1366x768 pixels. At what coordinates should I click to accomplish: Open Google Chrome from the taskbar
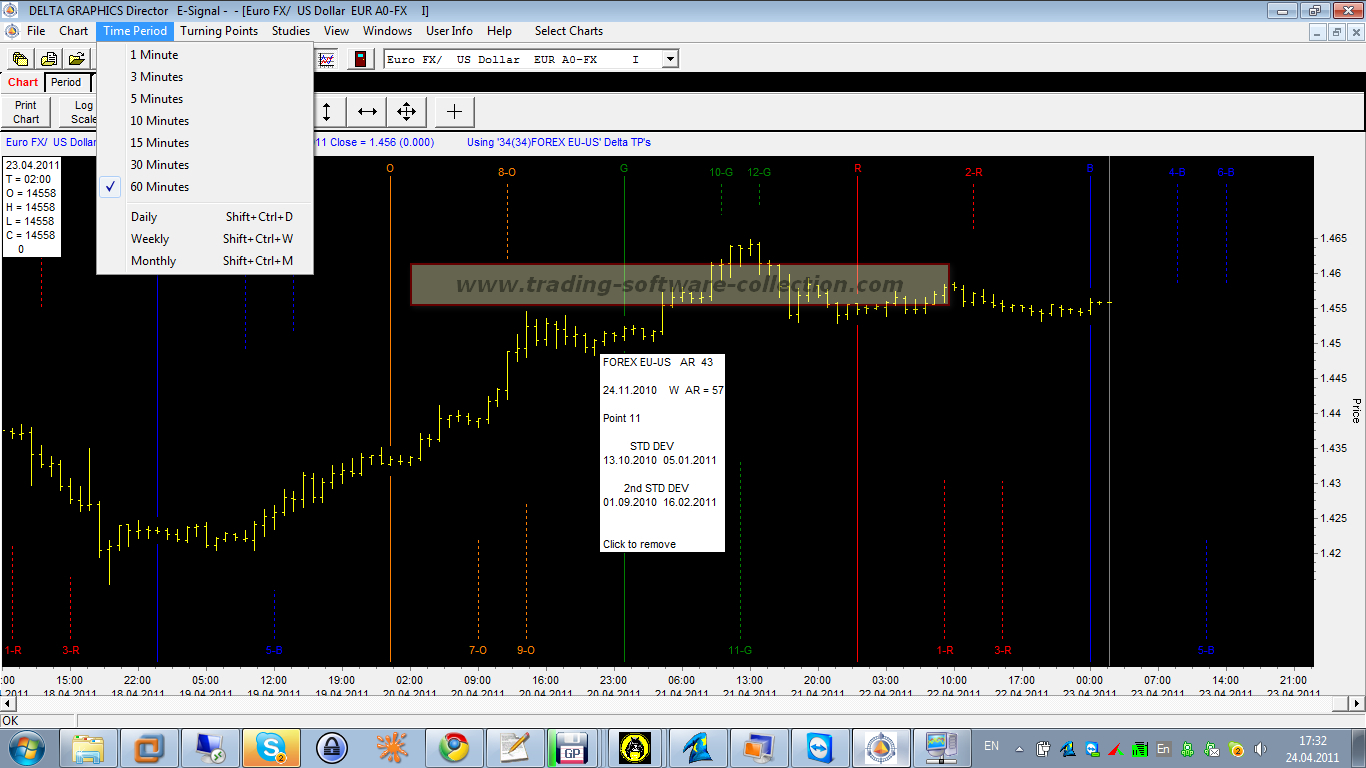453,747
